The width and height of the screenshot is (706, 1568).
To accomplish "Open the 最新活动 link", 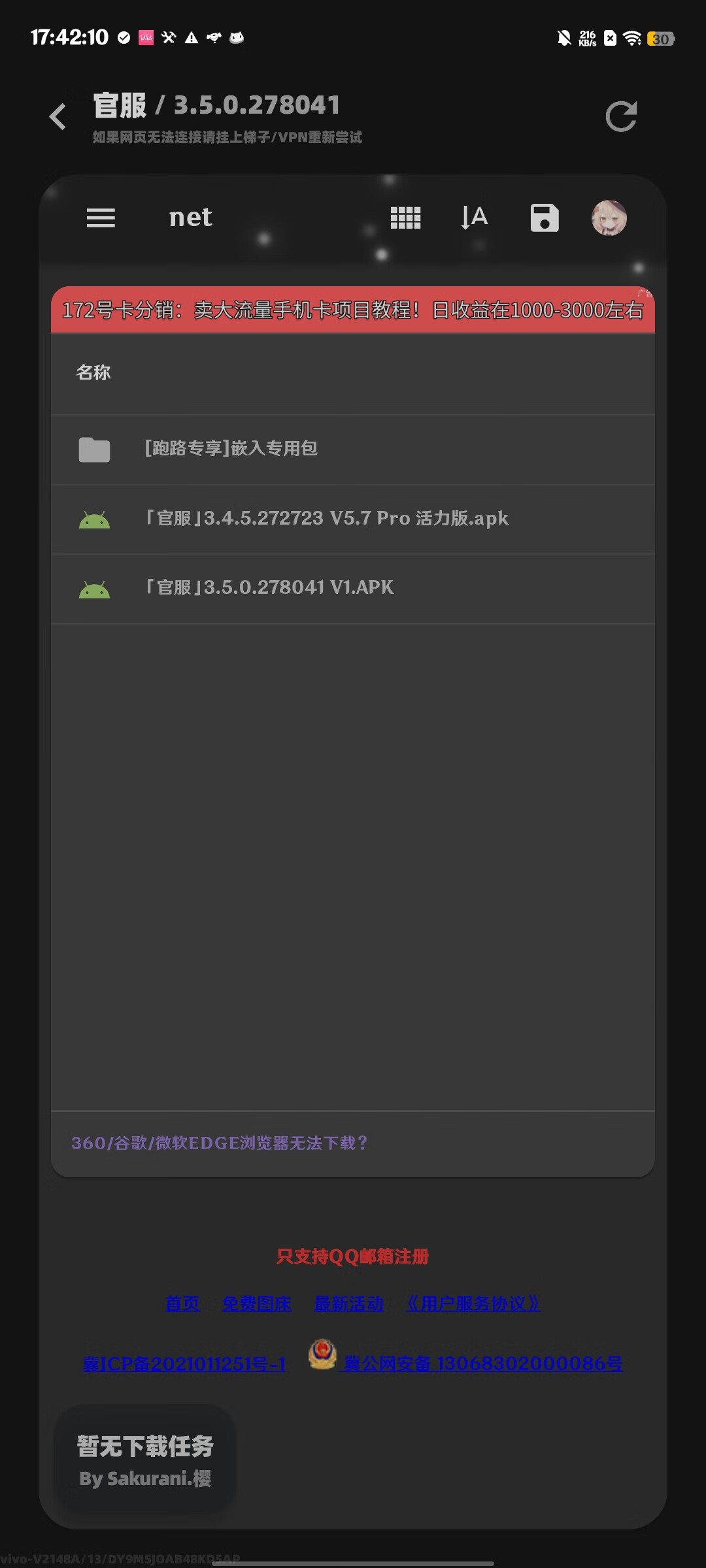I will (348, 1303).
